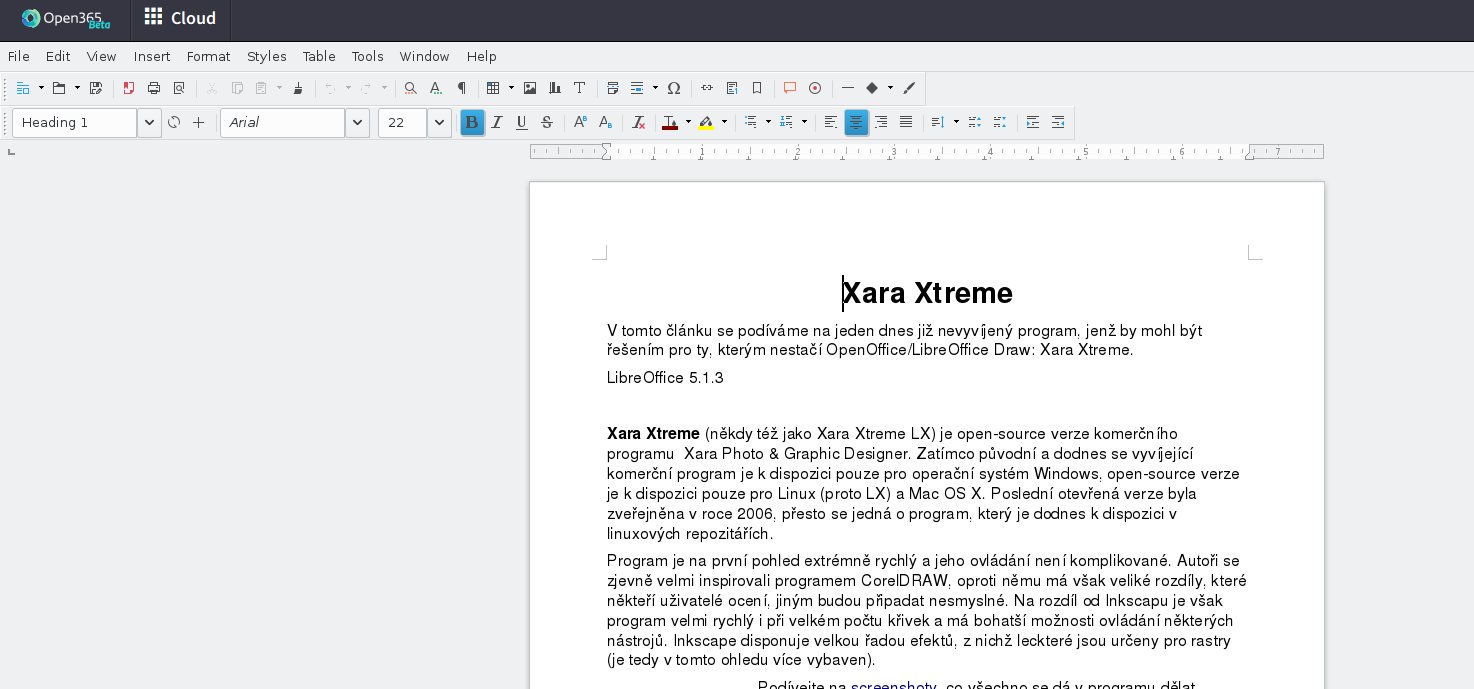Insert a page break
The image size is (1474, 689).
click(x=613, y=88)
